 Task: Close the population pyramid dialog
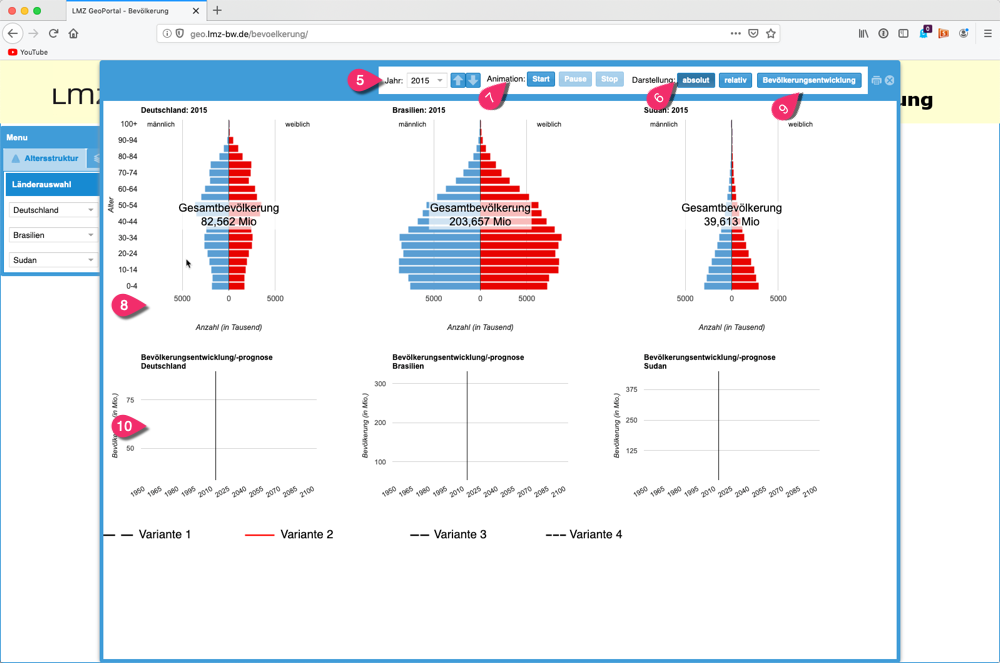coord(889,80)
